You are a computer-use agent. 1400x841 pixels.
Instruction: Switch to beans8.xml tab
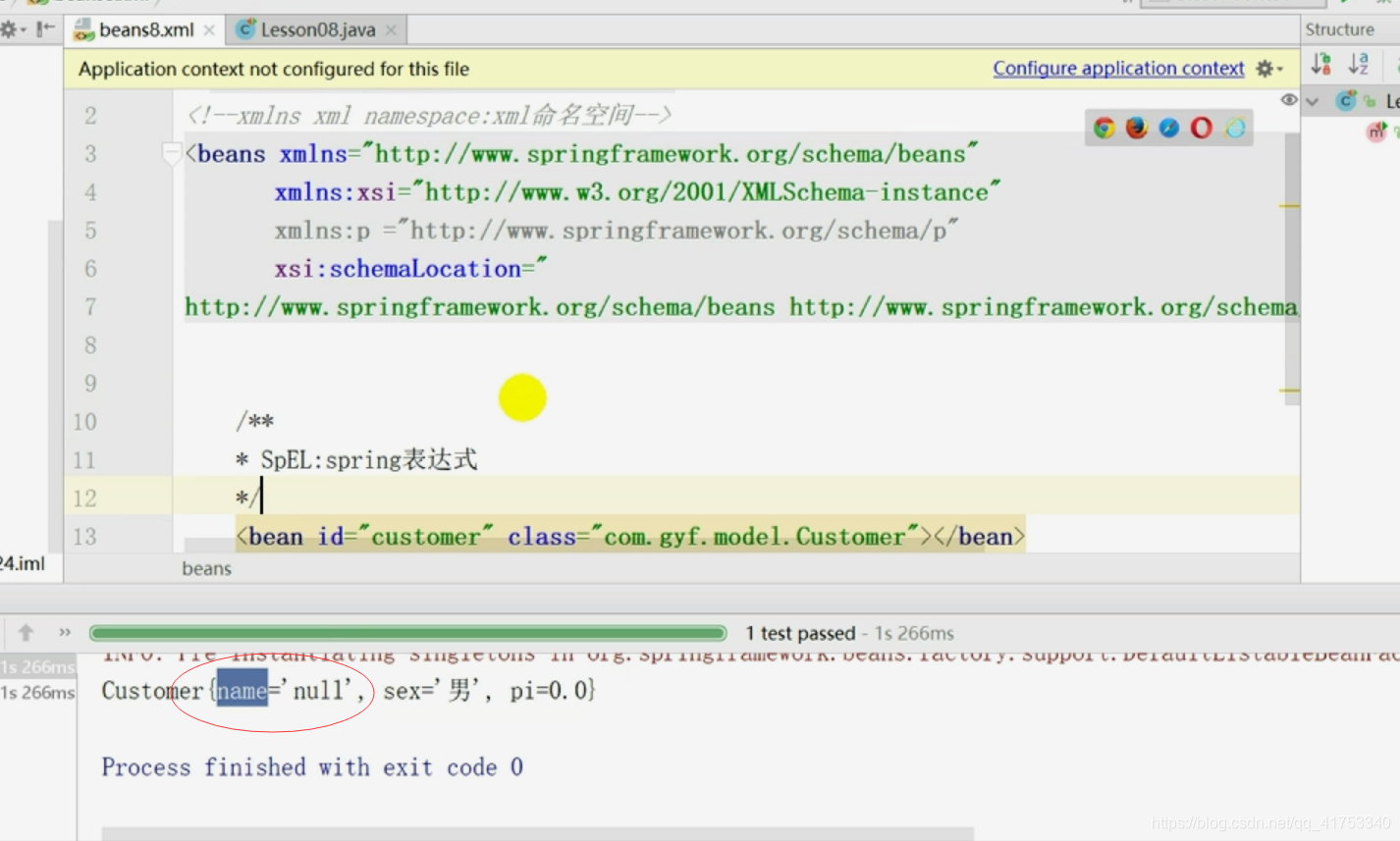point(146,30)
